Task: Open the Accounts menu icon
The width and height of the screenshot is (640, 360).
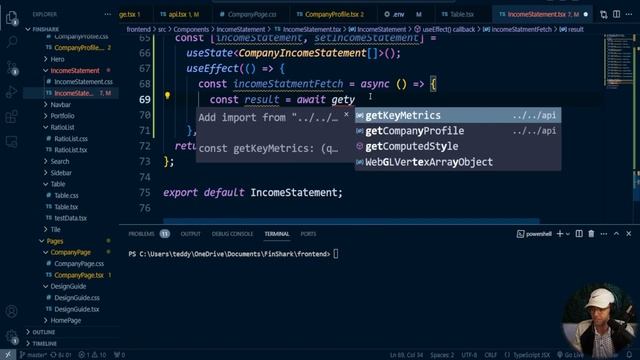Action: point(11,311)
